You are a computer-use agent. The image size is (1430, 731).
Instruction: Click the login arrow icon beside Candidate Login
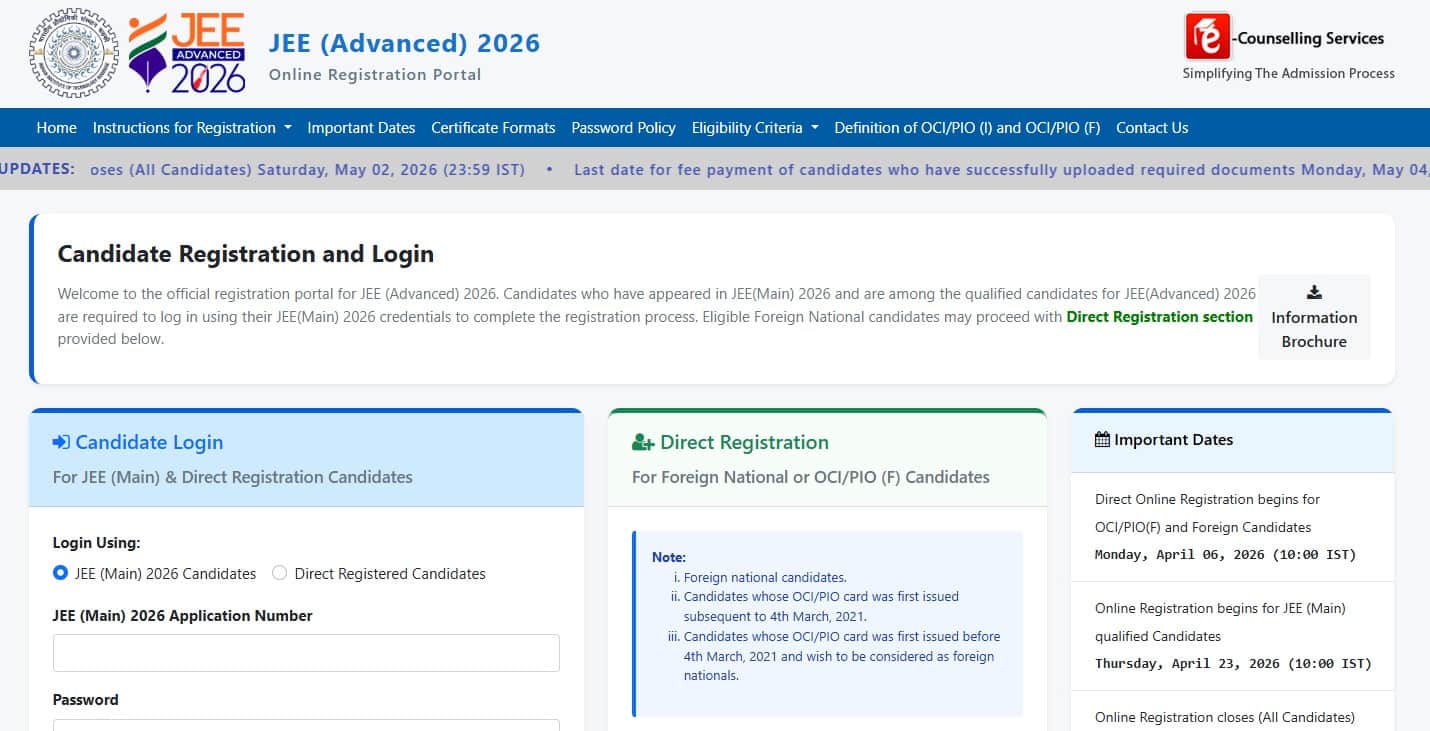tap(62, 441)
